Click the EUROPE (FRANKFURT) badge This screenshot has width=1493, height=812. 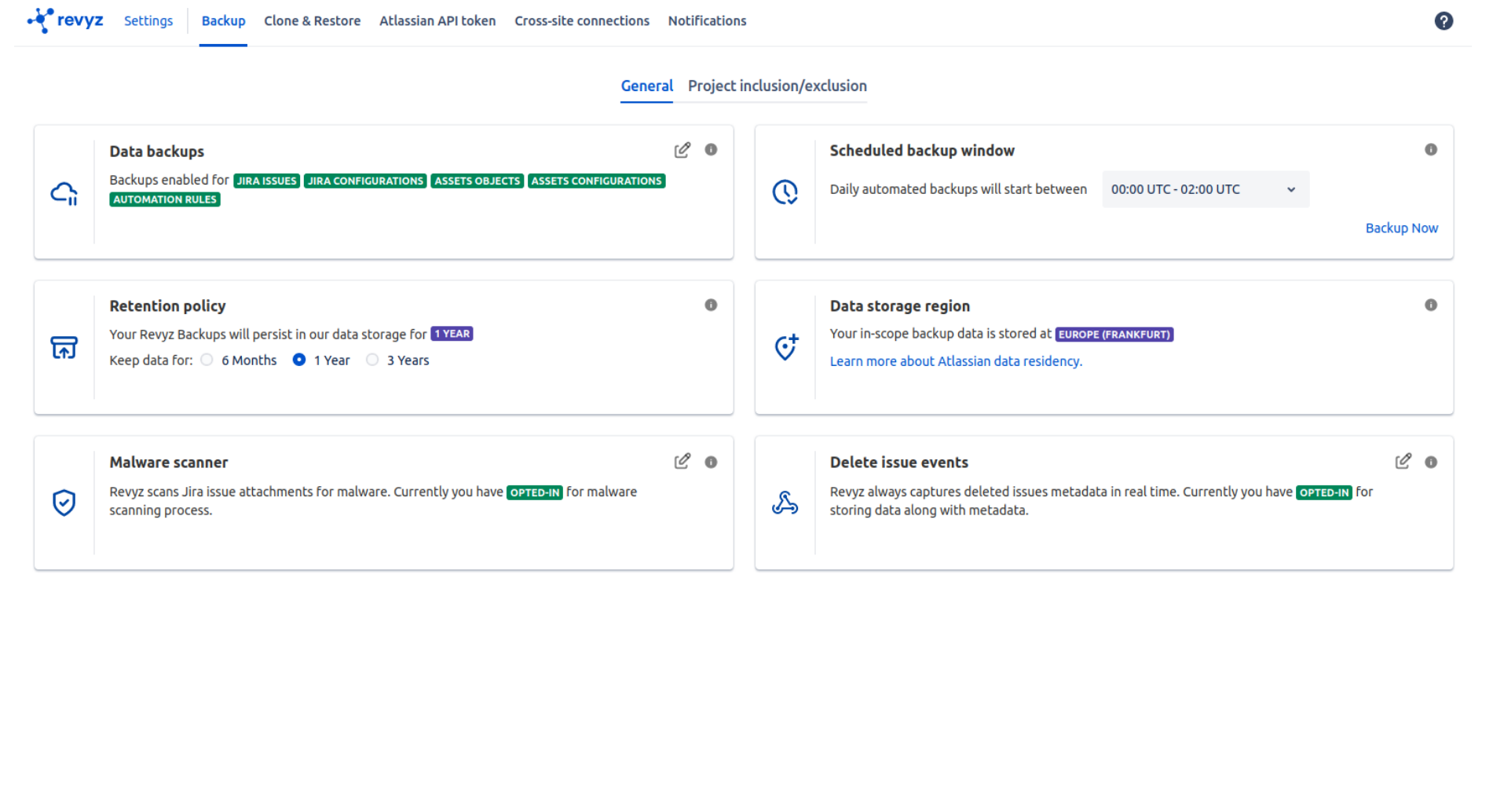pos(1114,335)
